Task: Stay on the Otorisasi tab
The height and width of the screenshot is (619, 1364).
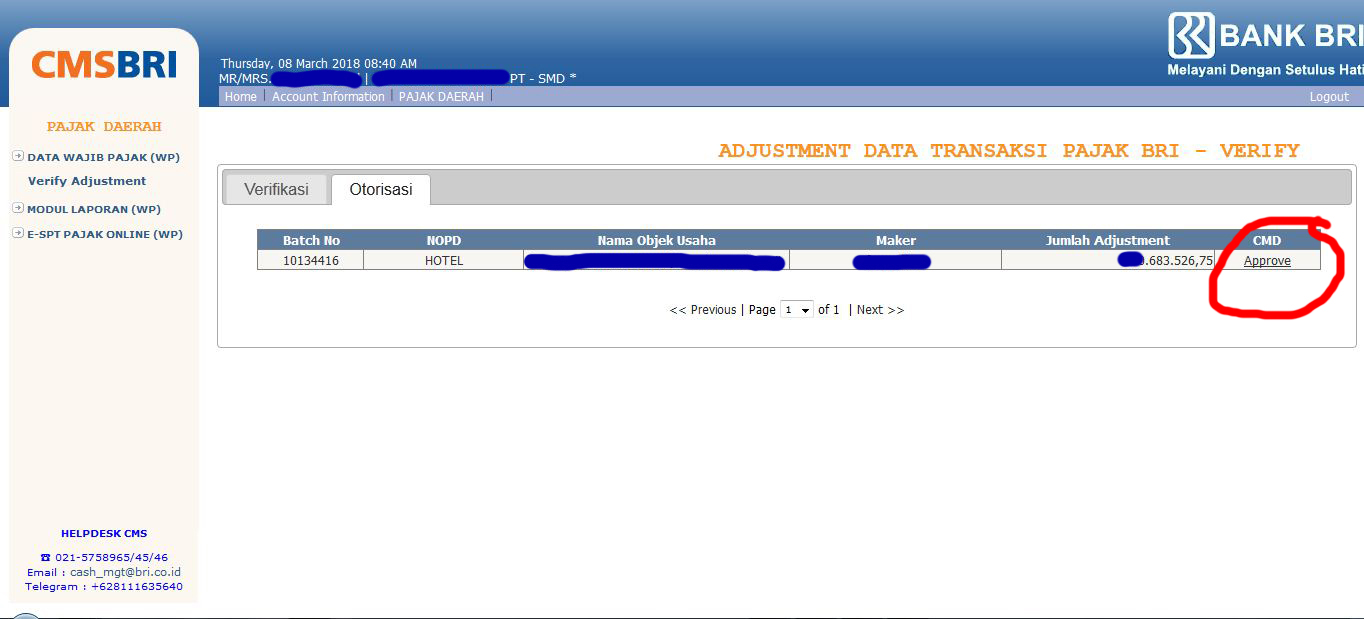Action: (380, 188)
